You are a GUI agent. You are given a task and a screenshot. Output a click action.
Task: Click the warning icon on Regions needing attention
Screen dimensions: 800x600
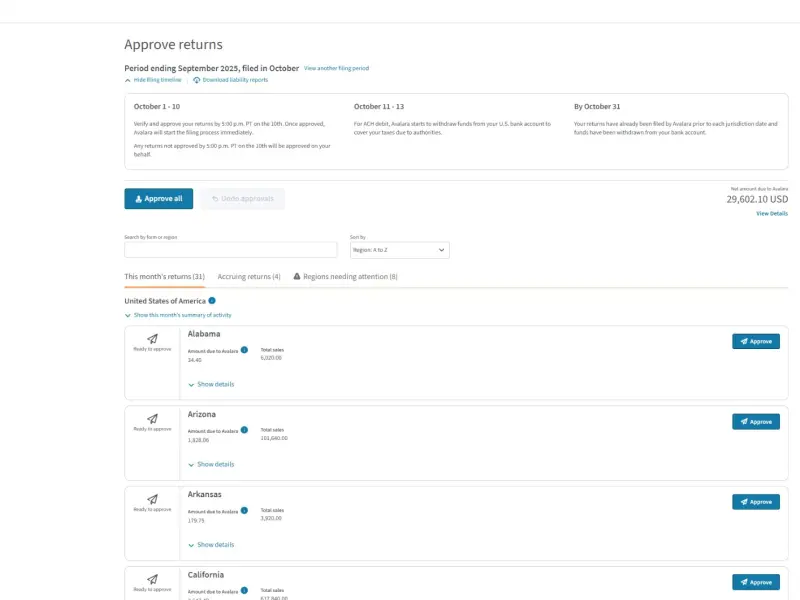point(297,276)
